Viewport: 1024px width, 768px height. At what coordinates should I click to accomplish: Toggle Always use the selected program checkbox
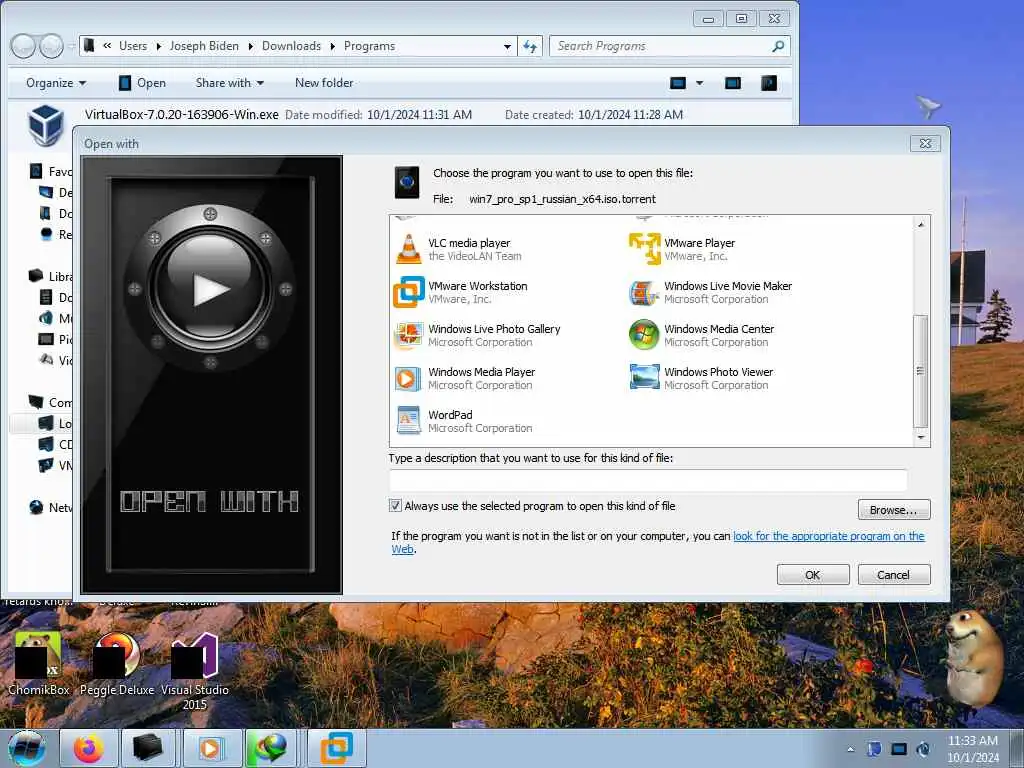(x=395, y=505)
